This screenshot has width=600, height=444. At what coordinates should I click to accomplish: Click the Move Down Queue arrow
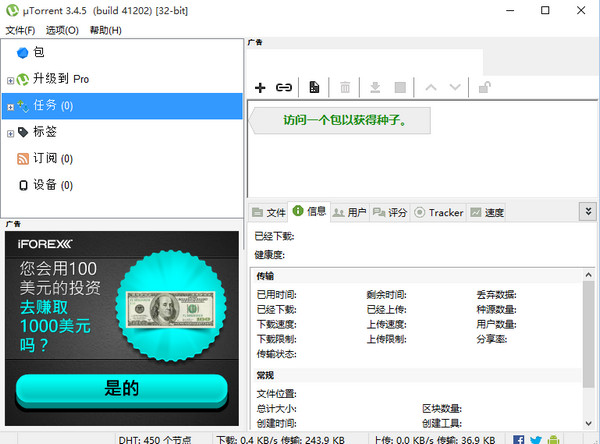click(x=455, y=88)
